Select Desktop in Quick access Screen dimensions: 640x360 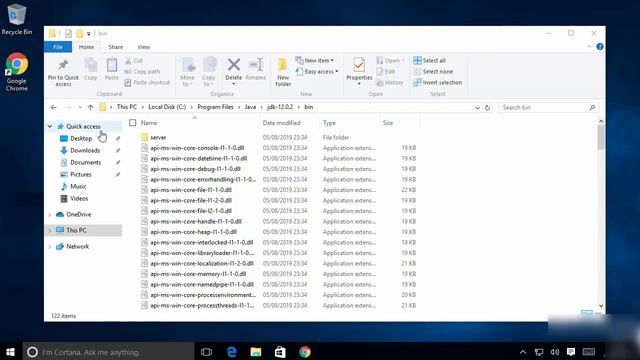tap(81, 138)
